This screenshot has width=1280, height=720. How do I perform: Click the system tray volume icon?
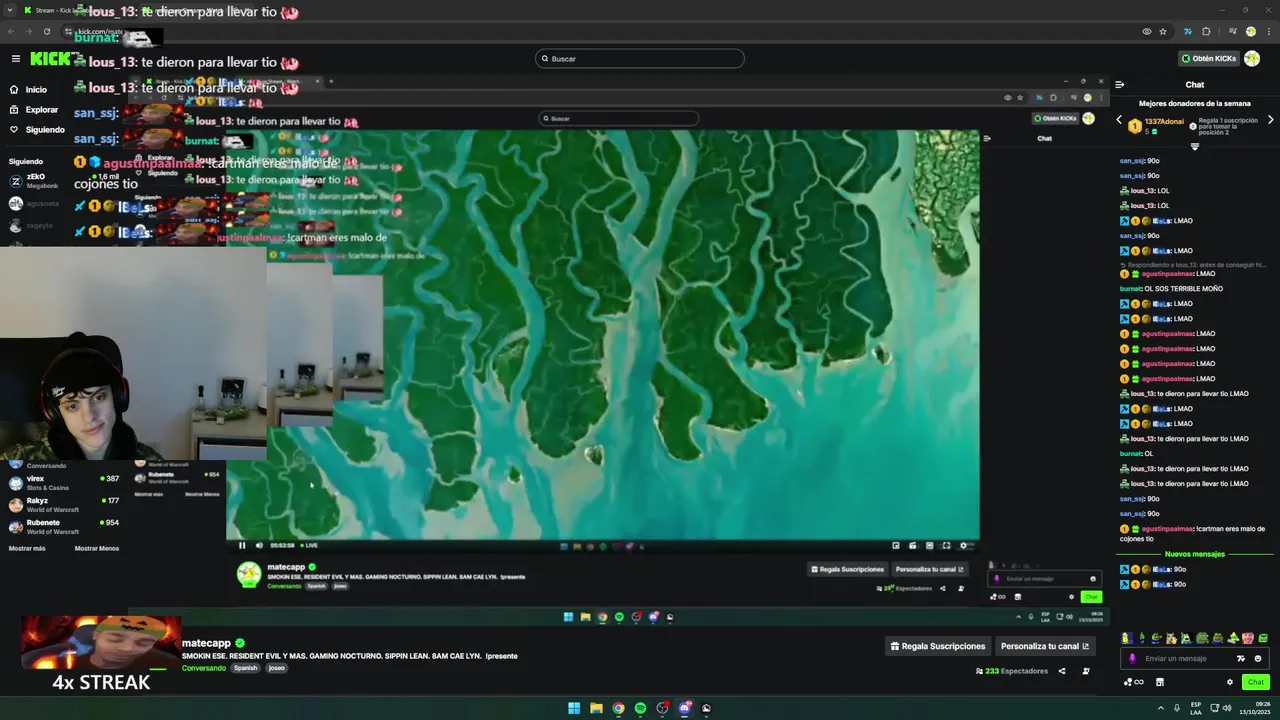pos(1227,708)
